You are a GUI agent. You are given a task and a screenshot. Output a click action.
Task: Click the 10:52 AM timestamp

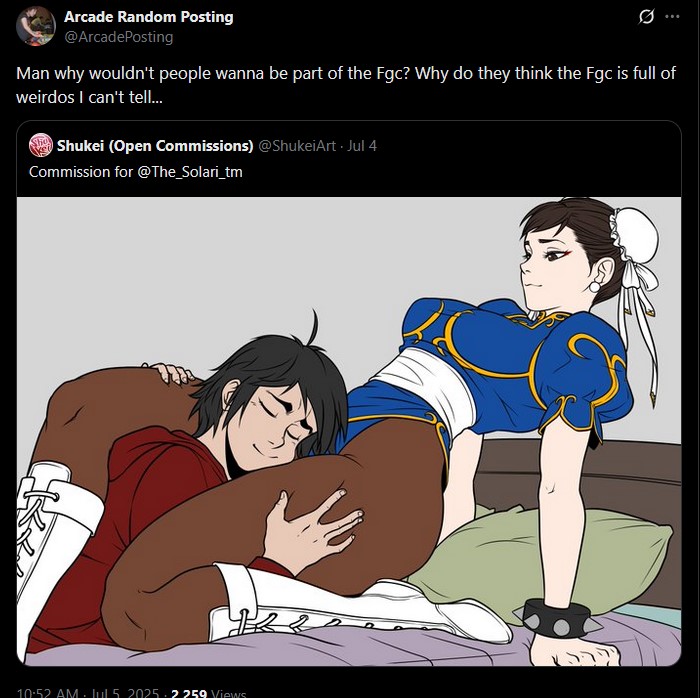[x=47, y=693]
